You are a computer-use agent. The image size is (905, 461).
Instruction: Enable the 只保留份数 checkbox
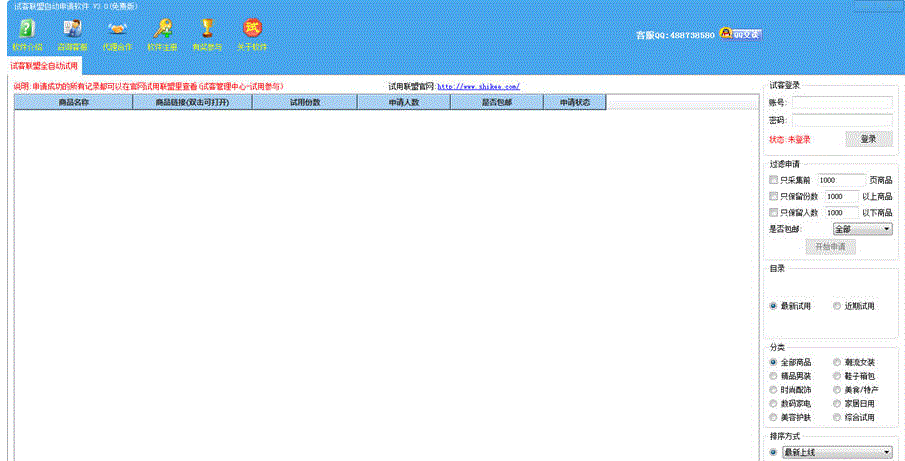(x=773, y=196)
